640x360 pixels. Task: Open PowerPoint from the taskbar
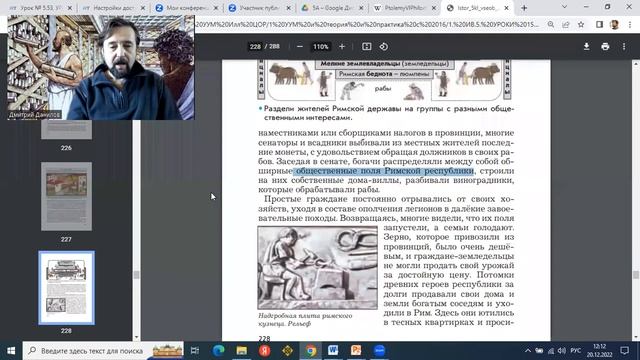pyautogui.click(x=356, y=351)
